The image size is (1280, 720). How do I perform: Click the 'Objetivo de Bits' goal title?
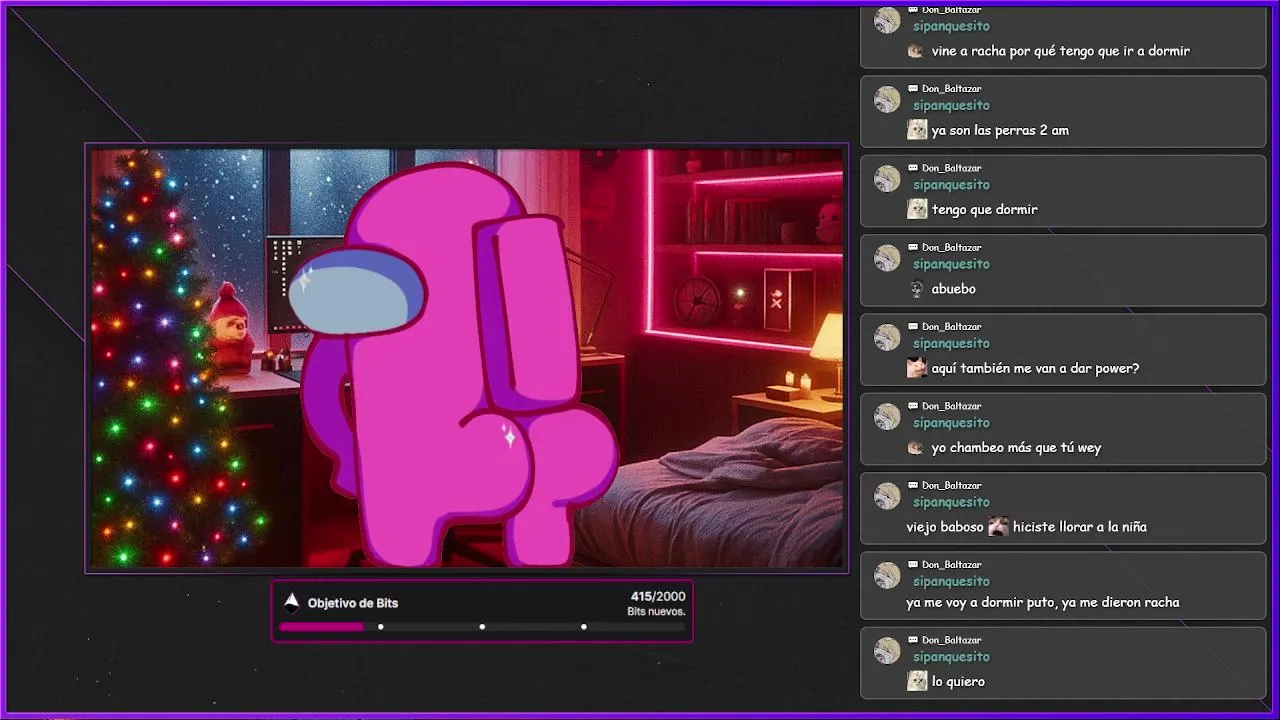353,603
